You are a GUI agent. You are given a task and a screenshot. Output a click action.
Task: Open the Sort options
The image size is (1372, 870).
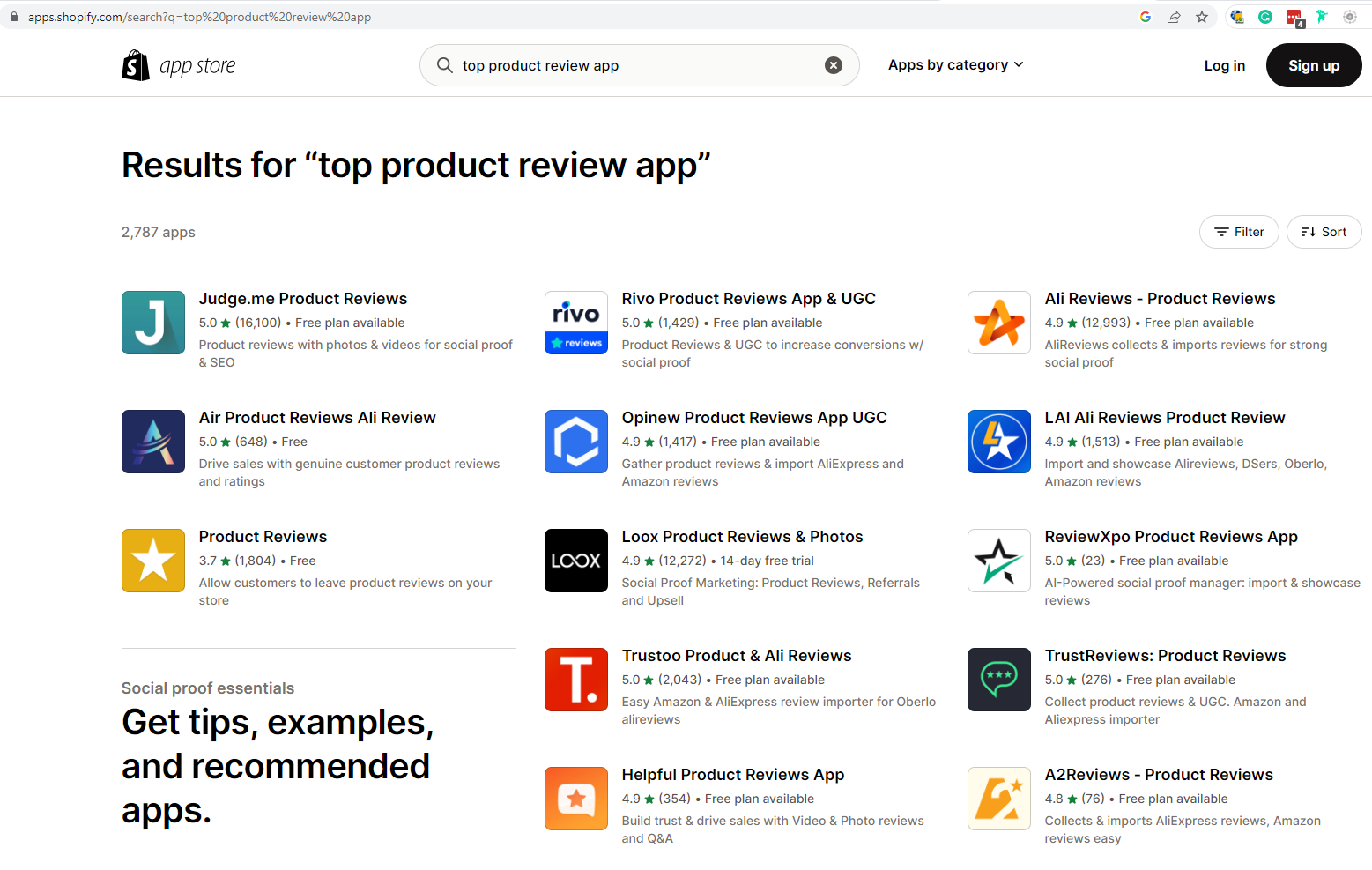click(x=1324, y=232)
